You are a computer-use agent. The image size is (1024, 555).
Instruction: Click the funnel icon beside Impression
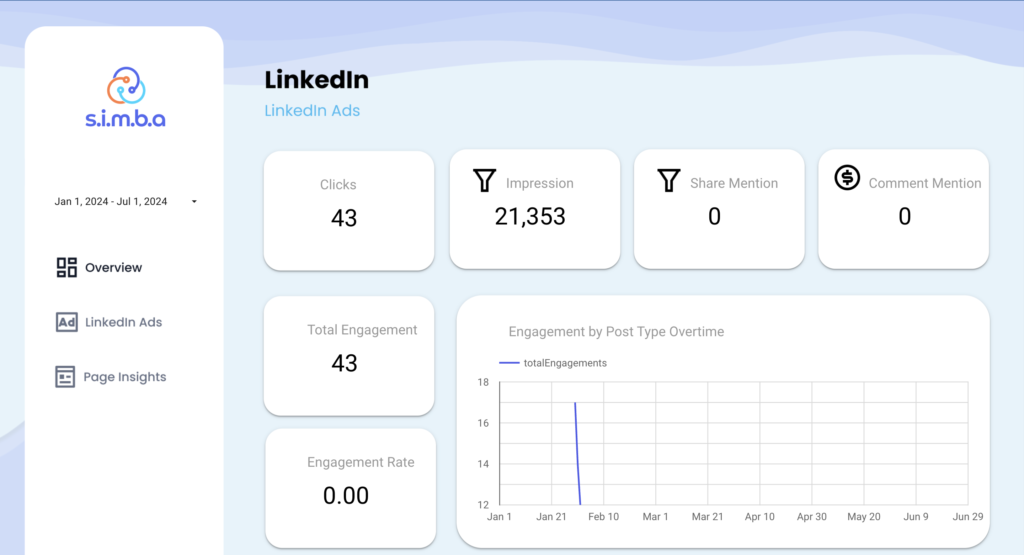pos(484,181)
